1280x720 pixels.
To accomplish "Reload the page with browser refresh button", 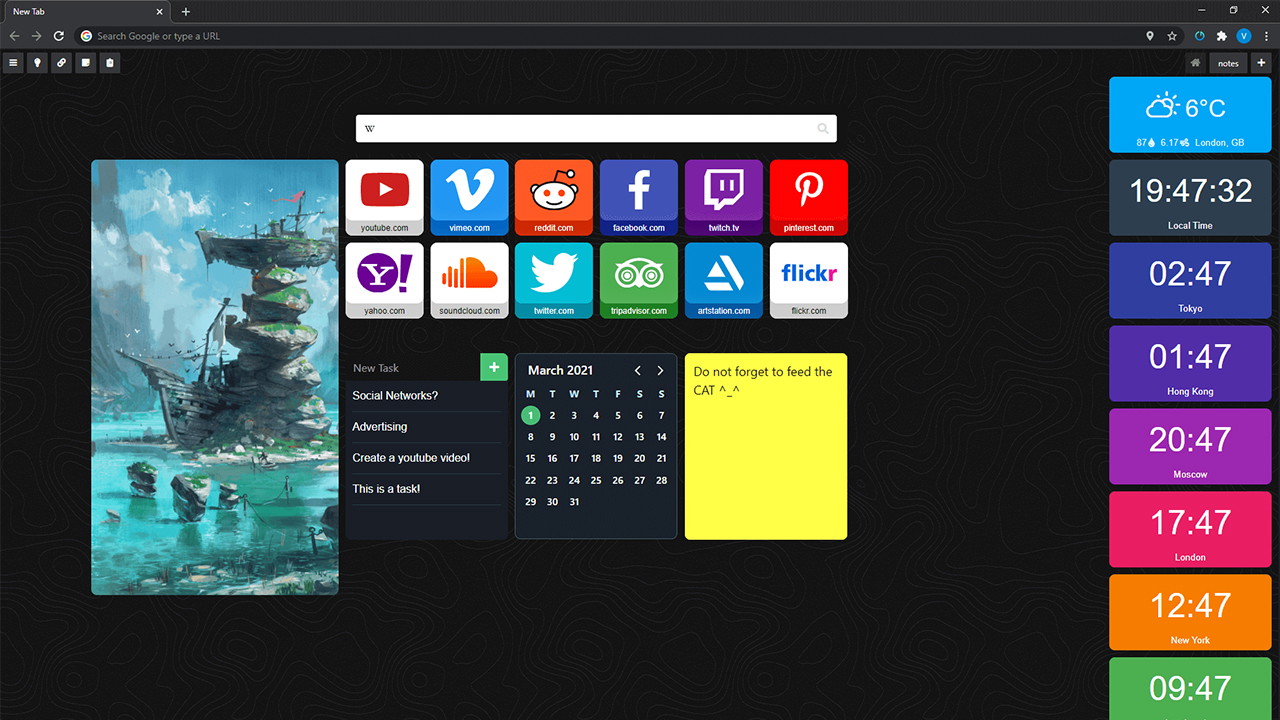I will 59,36.
